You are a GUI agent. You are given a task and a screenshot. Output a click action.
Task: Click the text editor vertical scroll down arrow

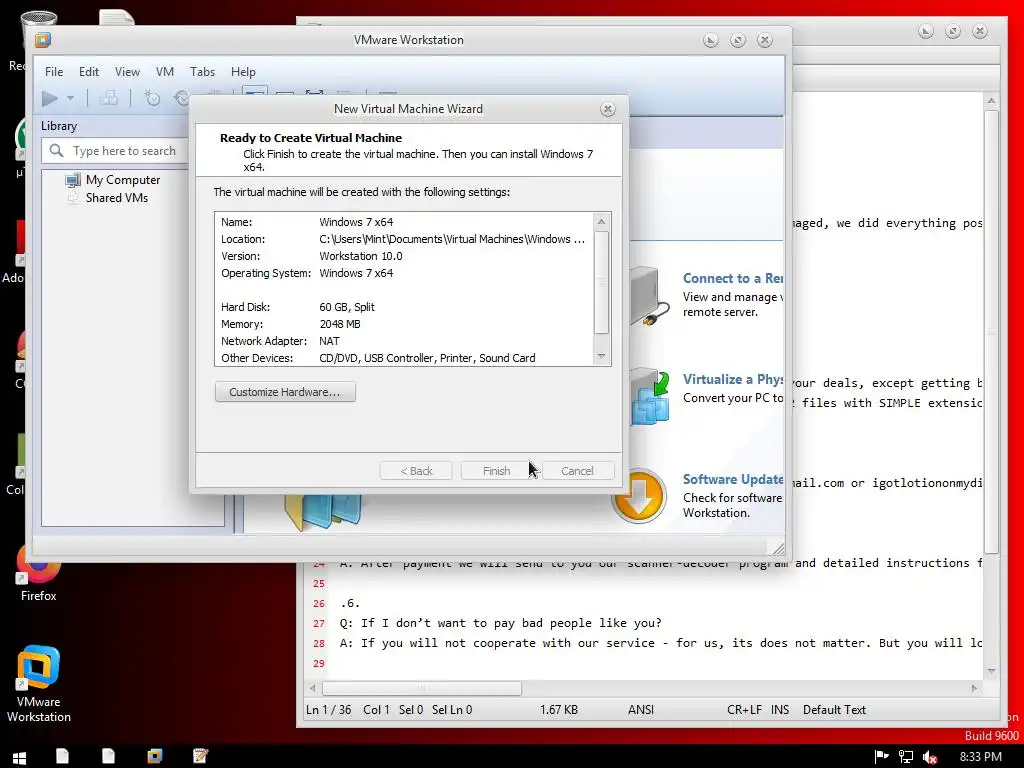click(991, 671)
